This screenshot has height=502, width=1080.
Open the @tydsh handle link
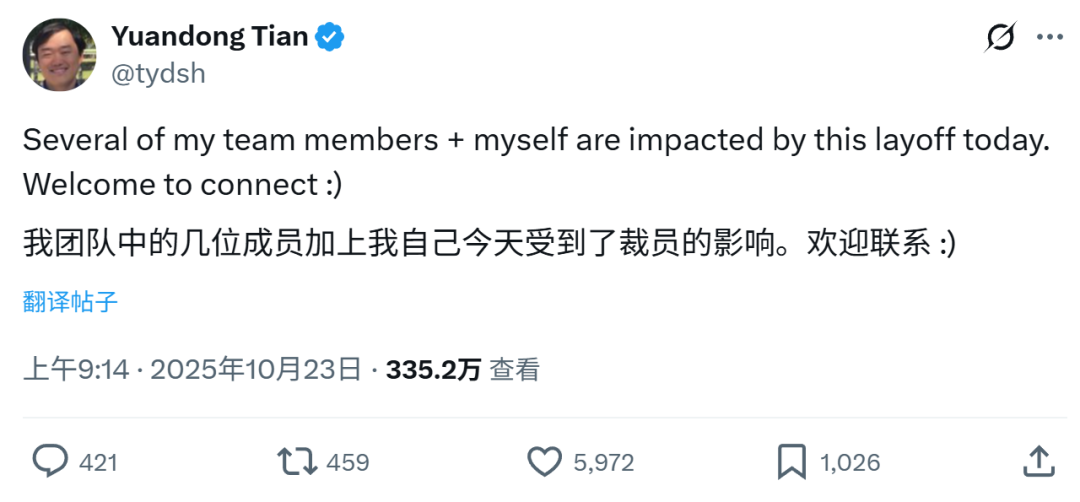[x=158, y=74]
